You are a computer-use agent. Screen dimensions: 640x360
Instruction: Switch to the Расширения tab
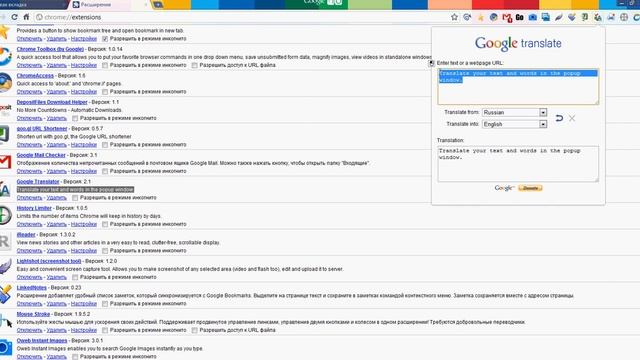109,4
